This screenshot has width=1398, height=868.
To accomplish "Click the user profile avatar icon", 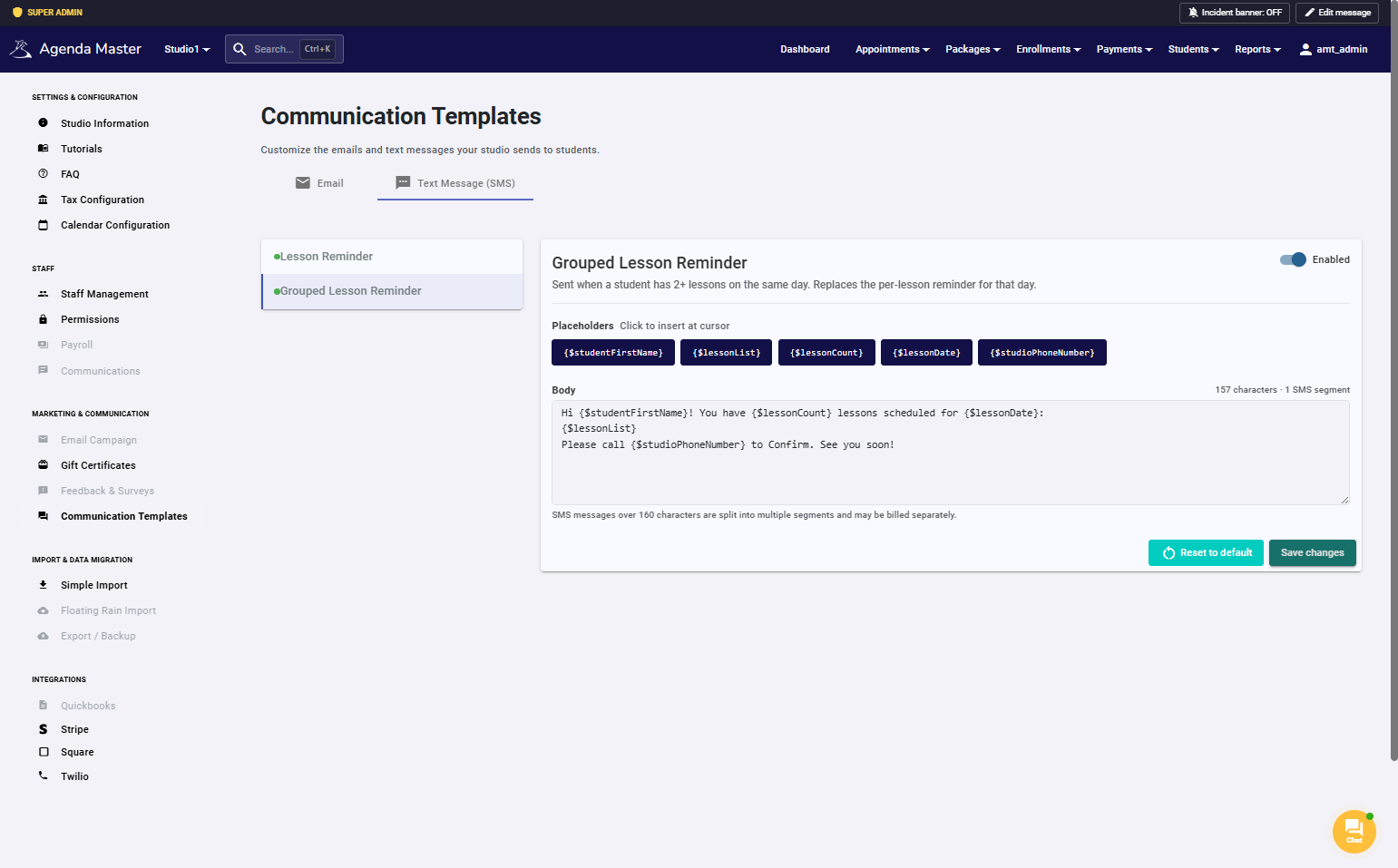I will [x=1305, y=49].
